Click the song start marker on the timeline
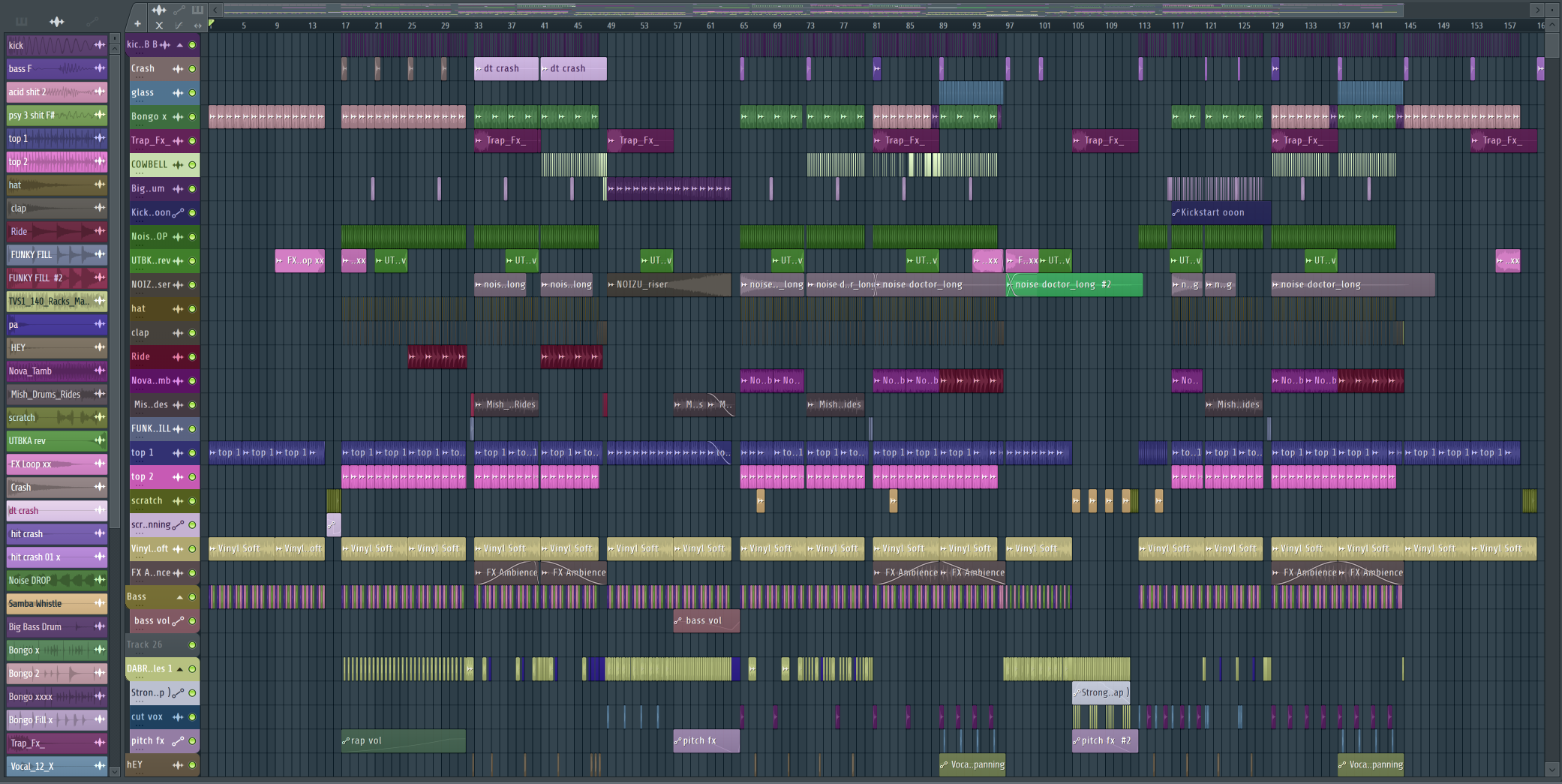The width and height of the screenshot is (1562, 784). pos(212,24)
